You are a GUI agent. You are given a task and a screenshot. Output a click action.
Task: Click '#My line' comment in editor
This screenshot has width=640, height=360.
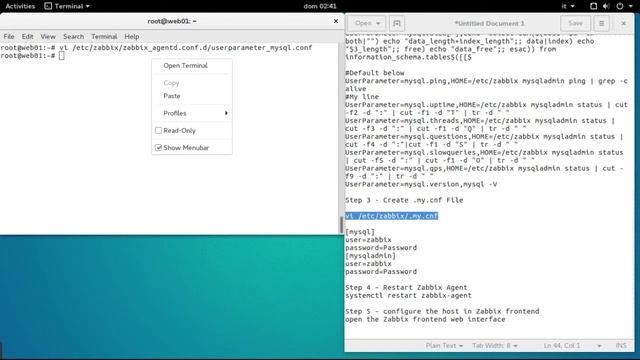(362, 97)
